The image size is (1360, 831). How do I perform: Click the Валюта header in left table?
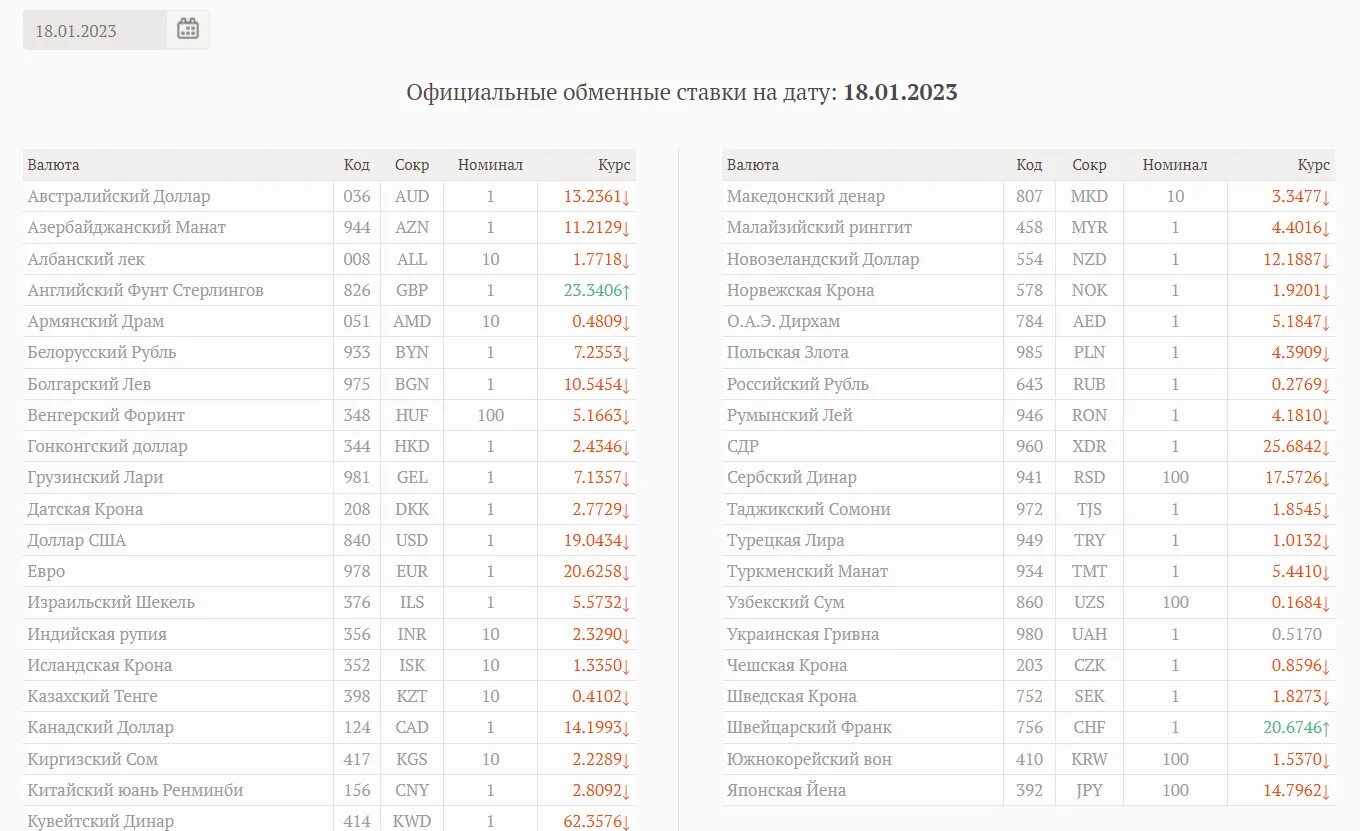tap(54, 165)
